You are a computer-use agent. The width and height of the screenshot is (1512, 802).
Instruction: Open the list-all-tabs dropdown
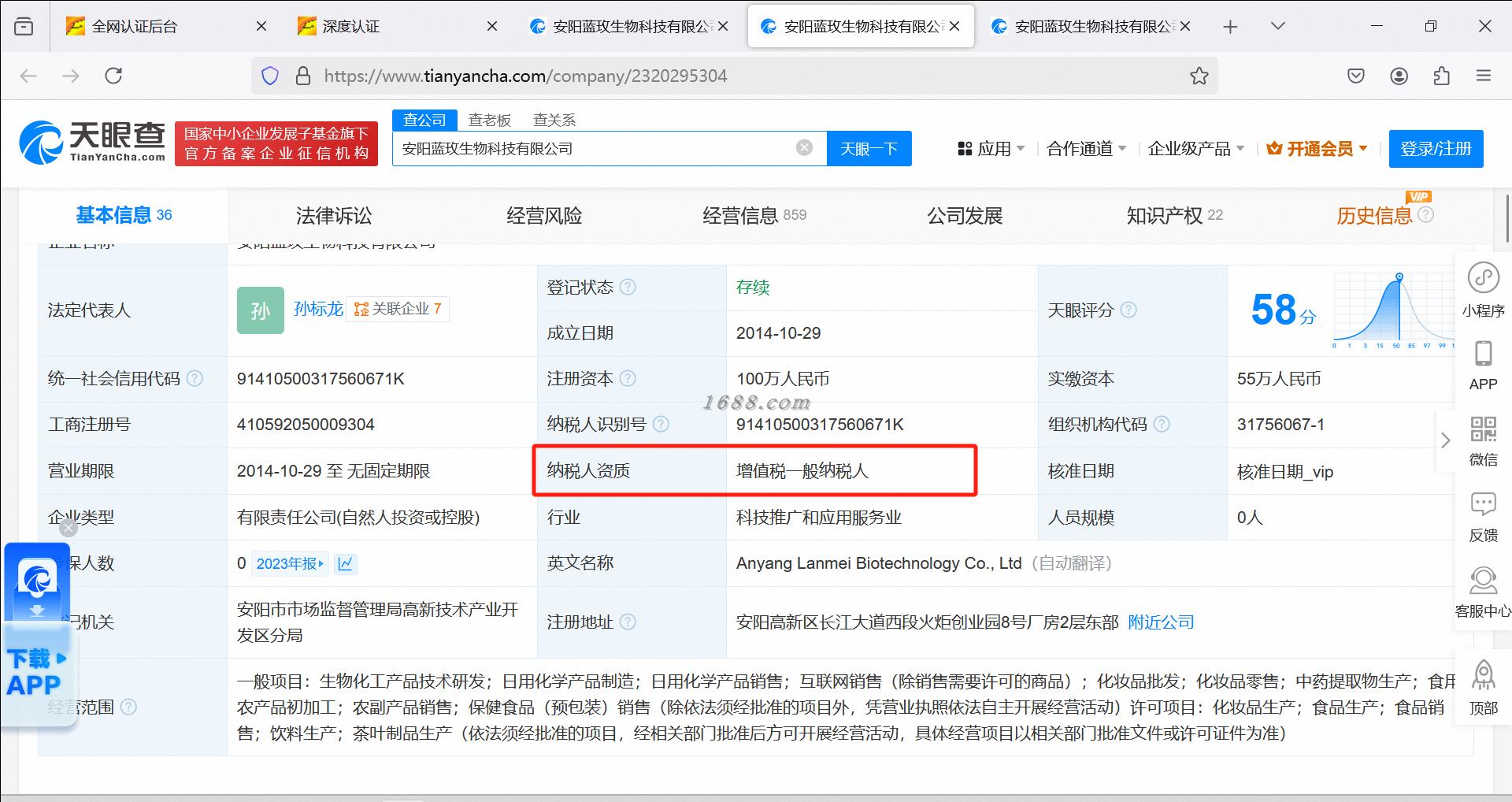pyautogui.click(x=1278, y=26)
